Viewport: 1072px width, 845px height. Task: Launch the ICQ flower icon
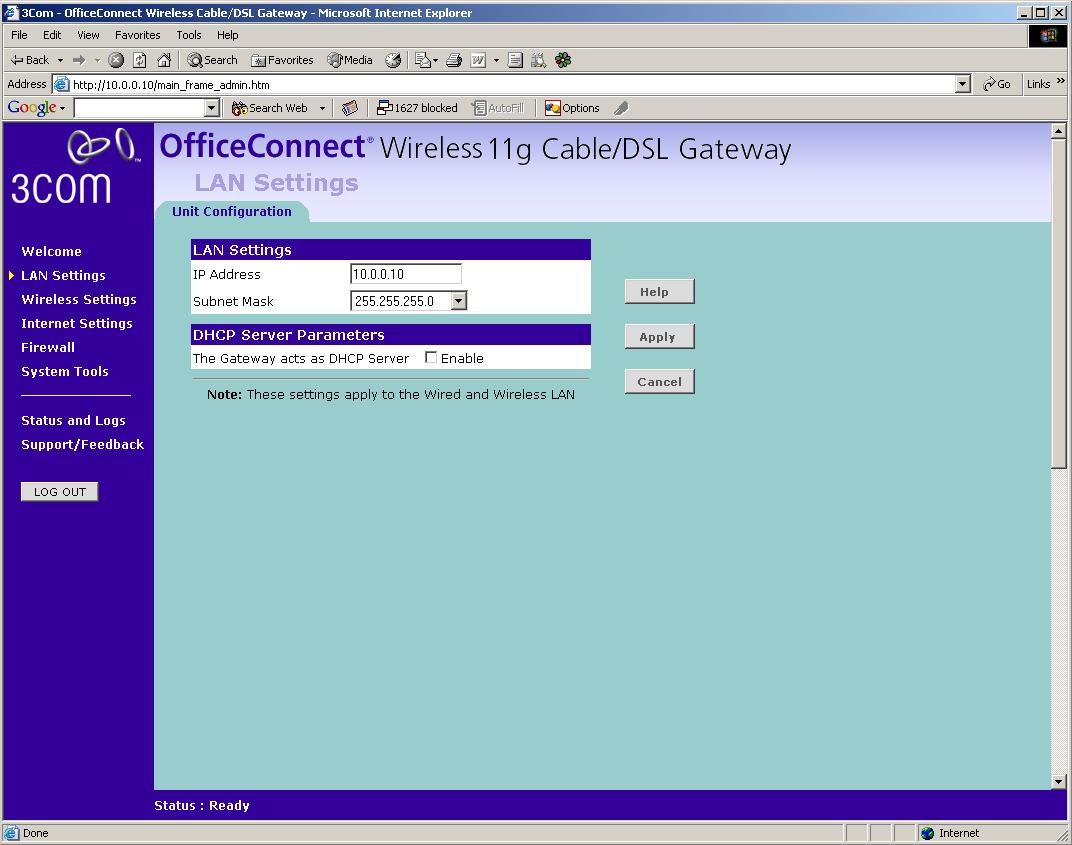tap(563, 60)
